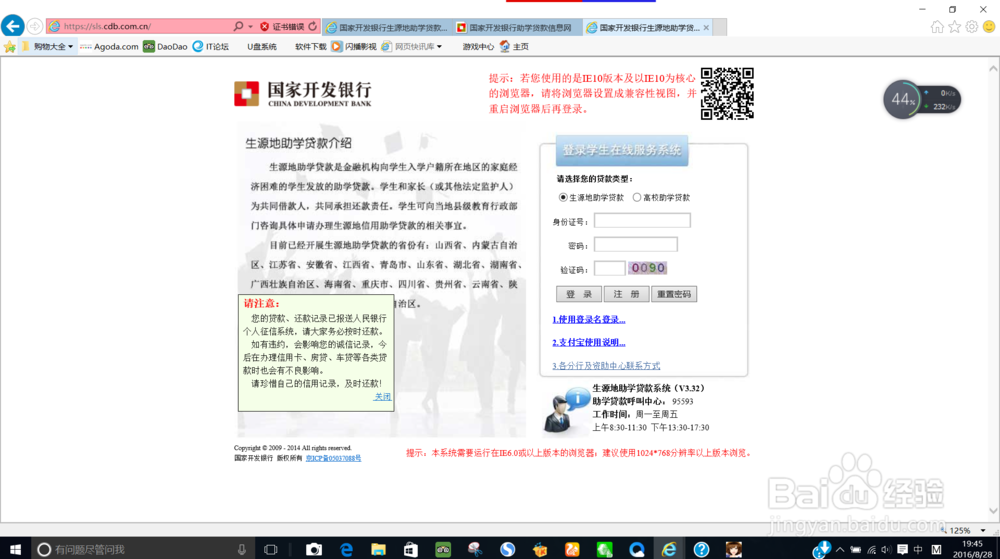Open the IT论坛 bookmark

[211, 47]
